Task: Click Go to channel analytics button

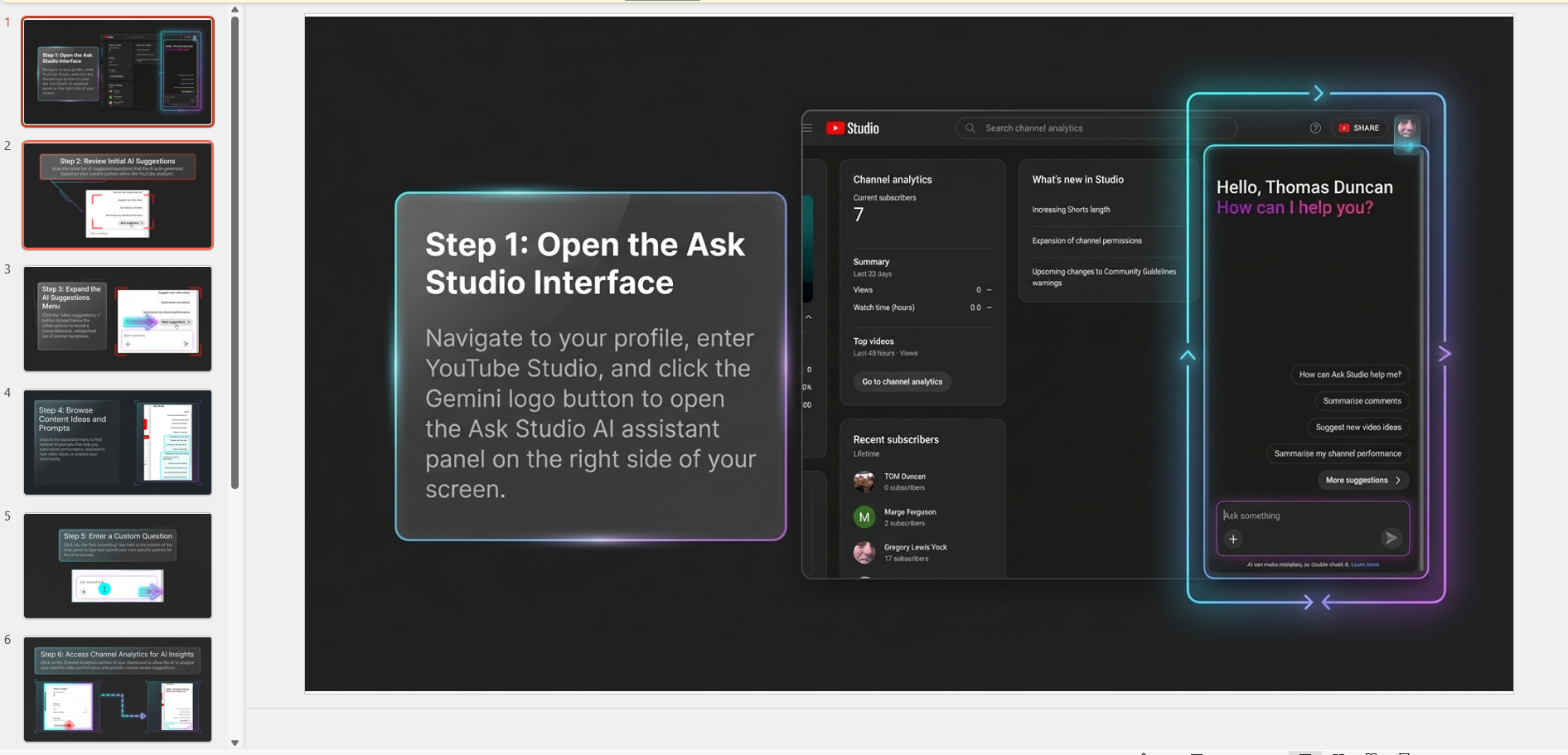Action: pyautogui.click(x=902, y=382)
